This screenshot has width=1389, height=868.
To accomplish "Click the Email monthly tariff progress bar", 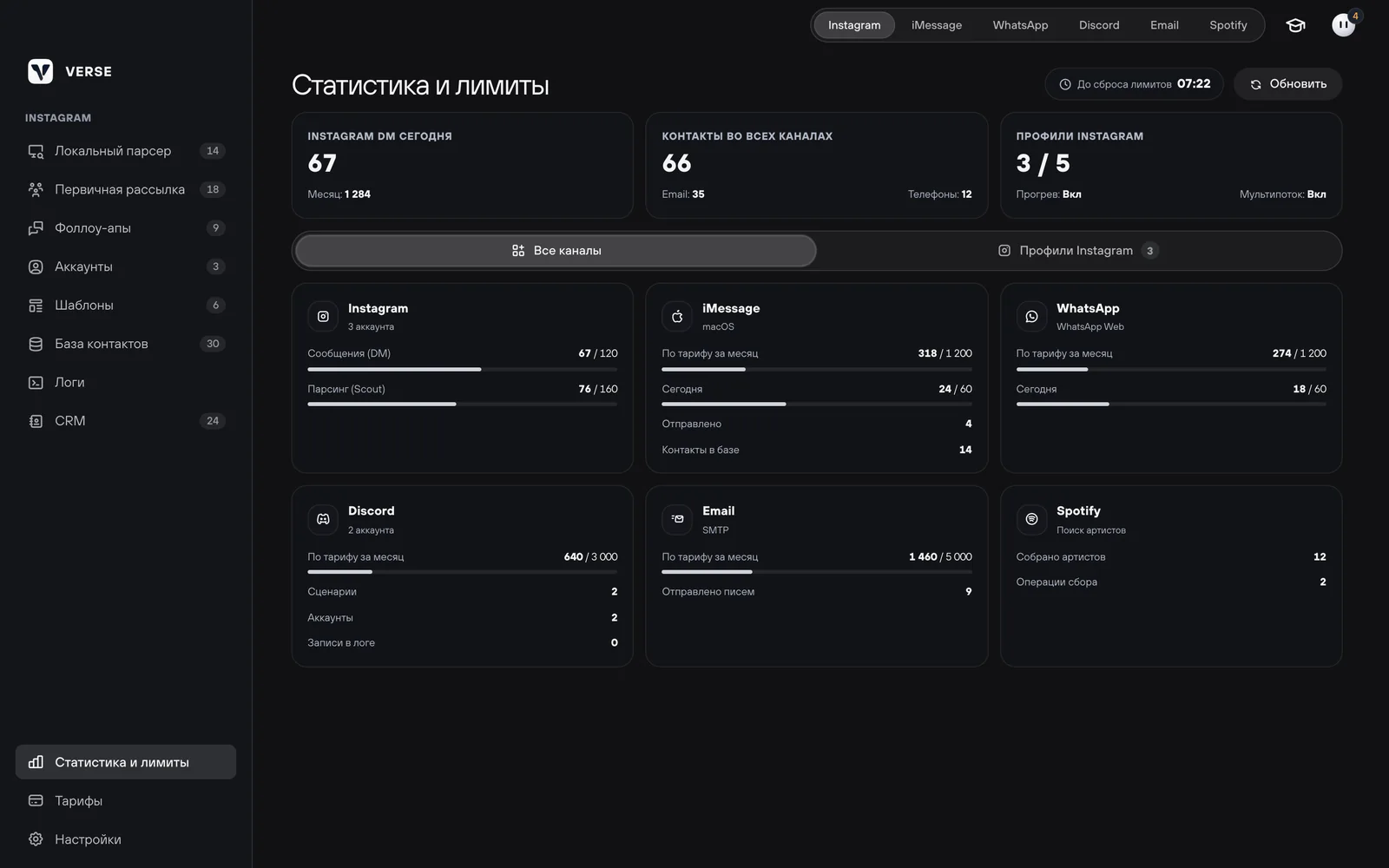I will pyautogui.click(x=817, y=572).
